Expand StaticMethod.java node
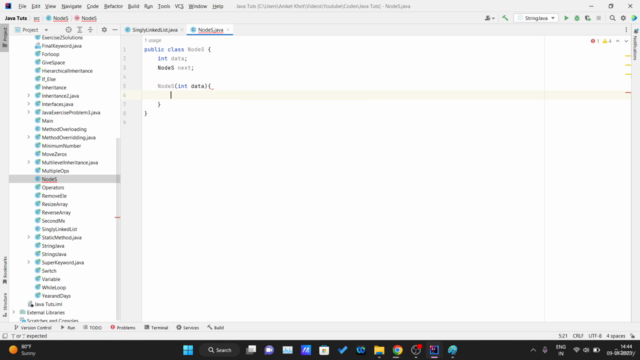This screenshot has width=640, height=360. [x=29, y=237]
